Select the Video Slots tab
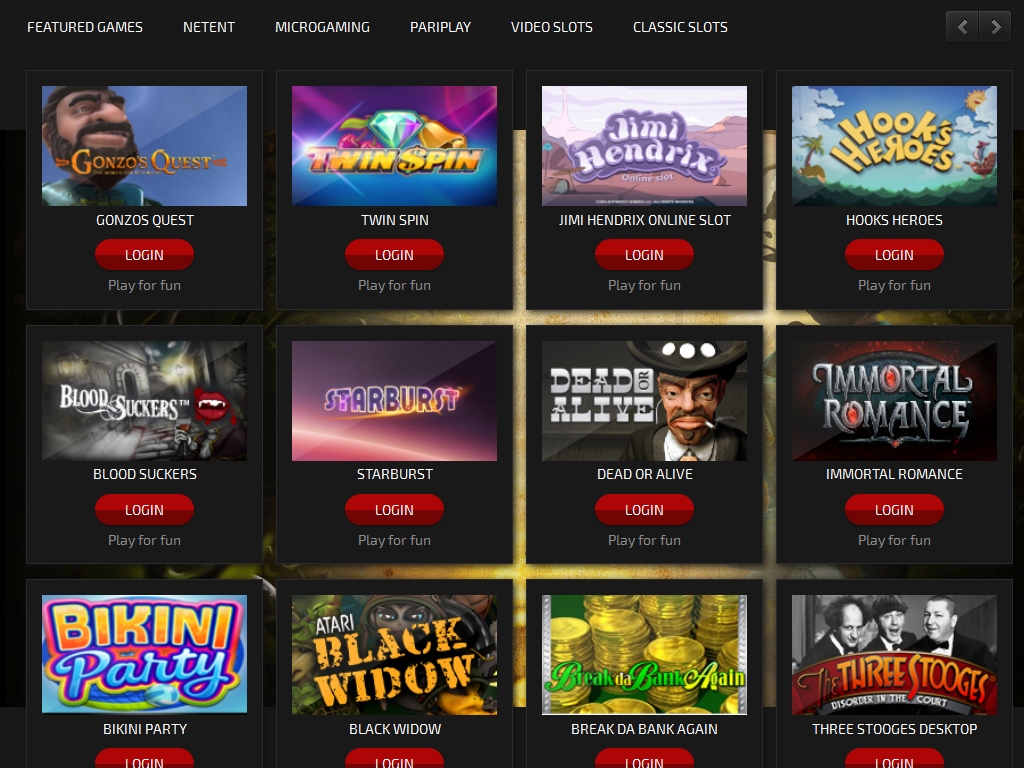Image resolution: width=1024 pixels, height=768 pixels. click(552, 27)
